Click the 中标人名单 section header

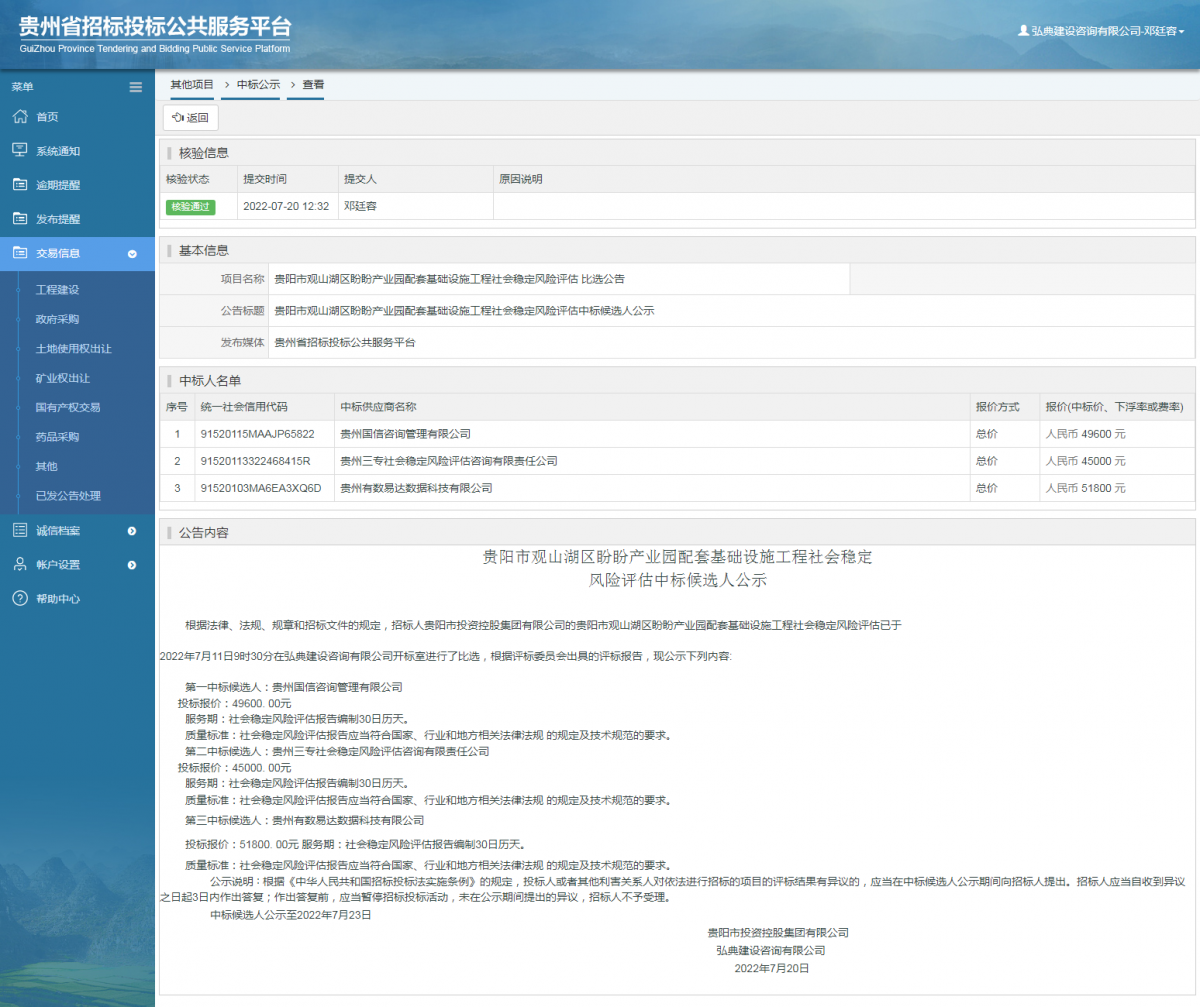tap(210, 381)
